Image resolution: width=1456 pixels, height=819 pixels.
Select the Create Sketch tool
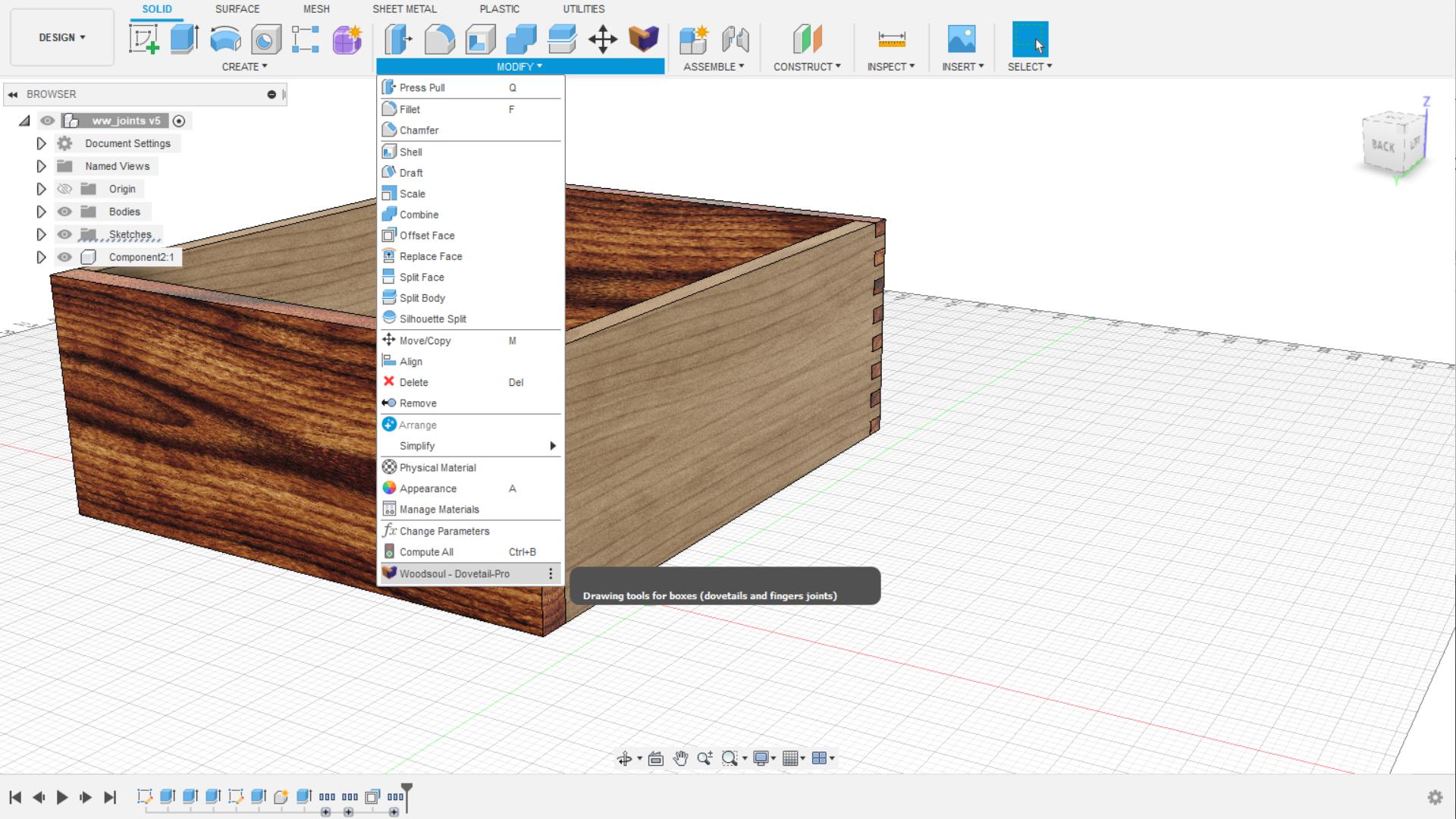point(143,39)
